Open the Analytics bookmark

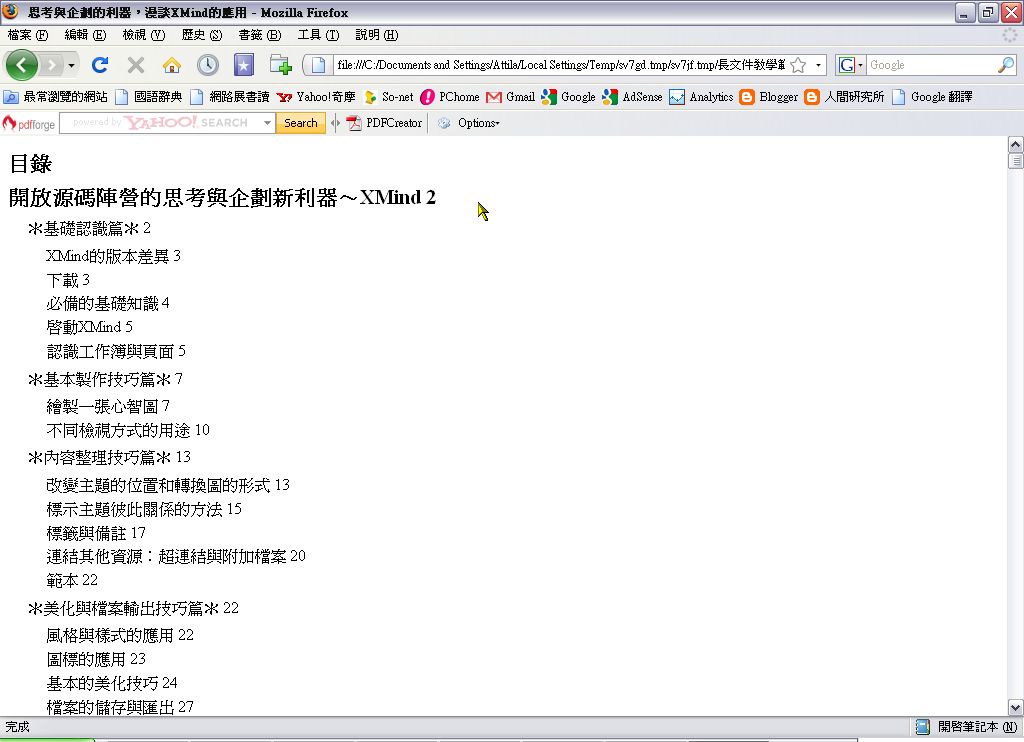coord(701,97)
